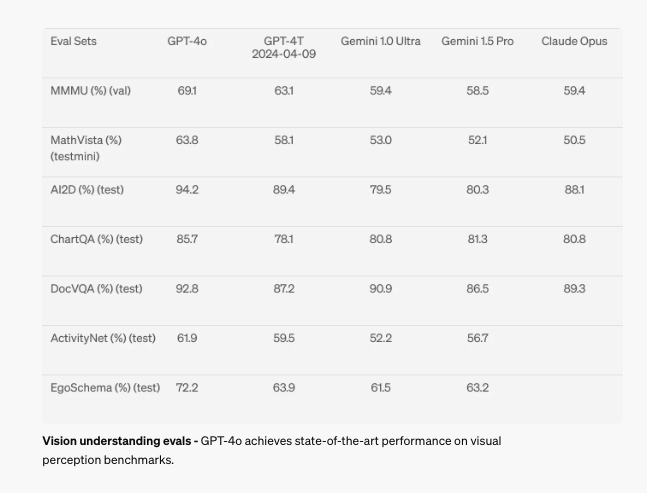This screenshot has height=493, width=647.
Task: Click the Gemini 1.5 Pro column header
Action: click(x=477, y=41)
